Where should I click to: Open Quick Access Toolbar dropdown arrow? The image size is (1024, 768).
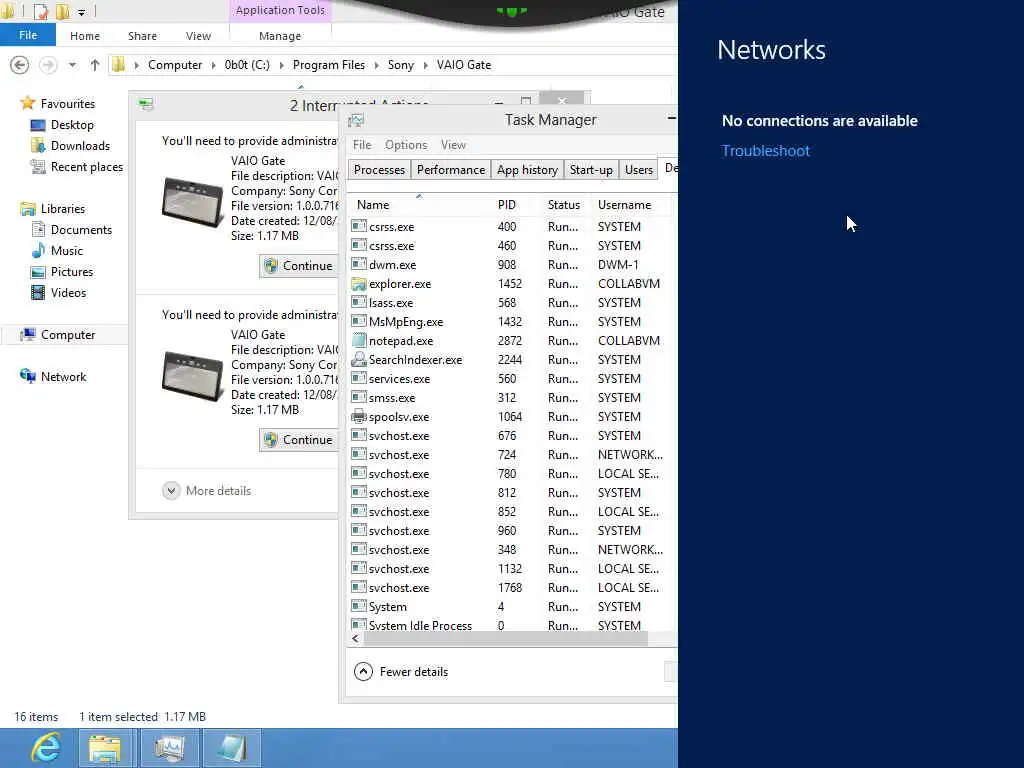coord(81,12)
